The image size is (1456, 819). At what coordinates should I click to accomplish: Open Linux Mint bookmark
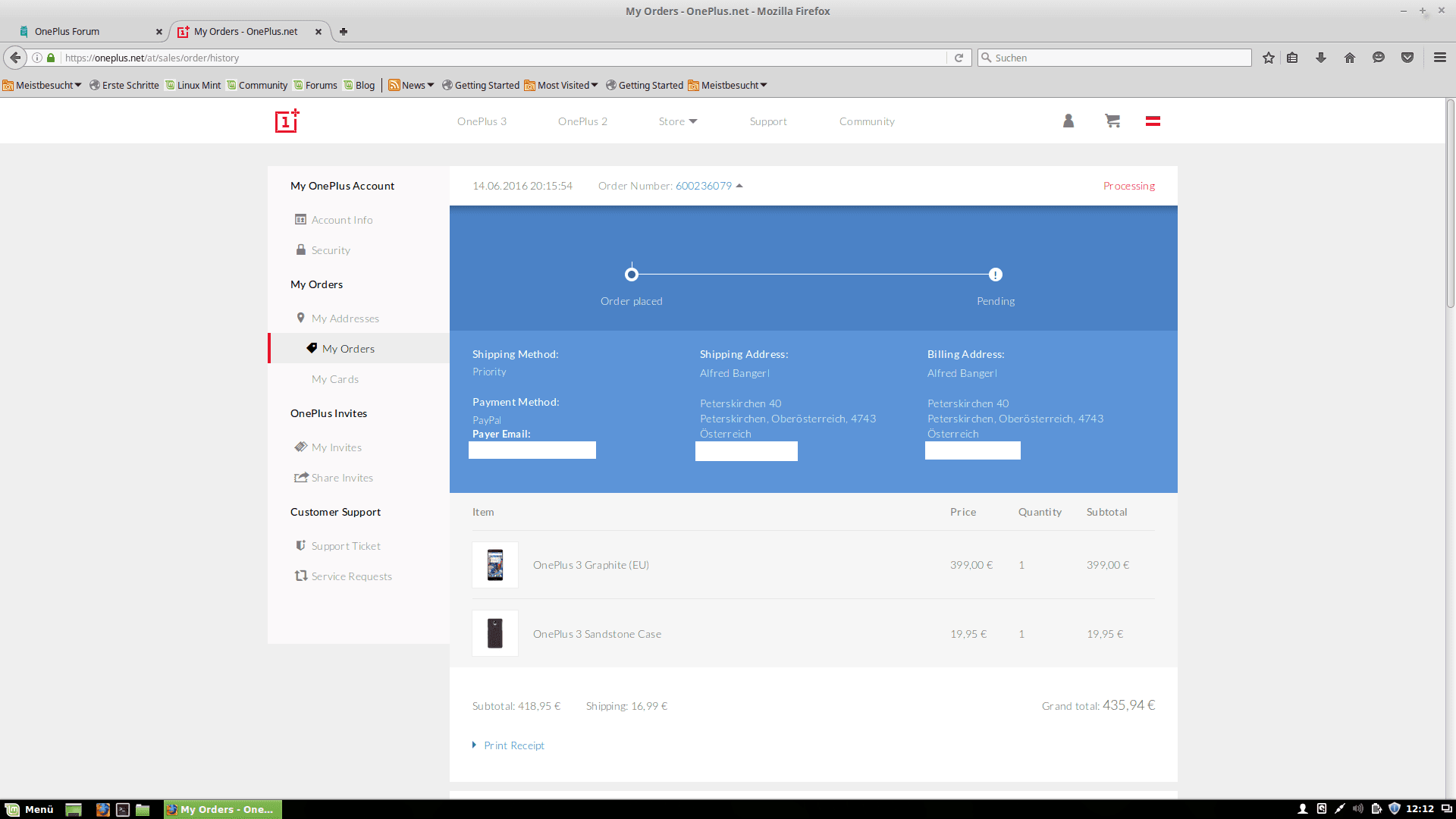pyautogui.click(x=193, y=85)
